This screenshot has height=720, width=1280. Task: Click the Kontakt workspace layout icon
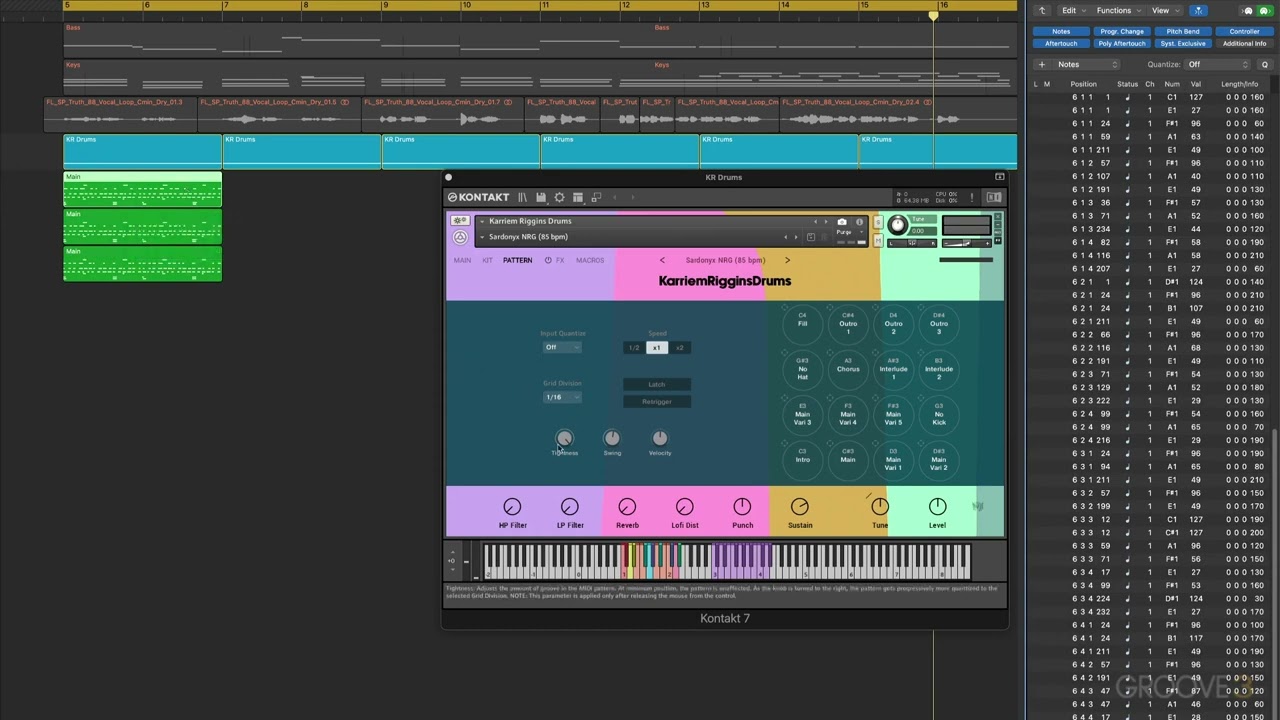click(577, 197)
